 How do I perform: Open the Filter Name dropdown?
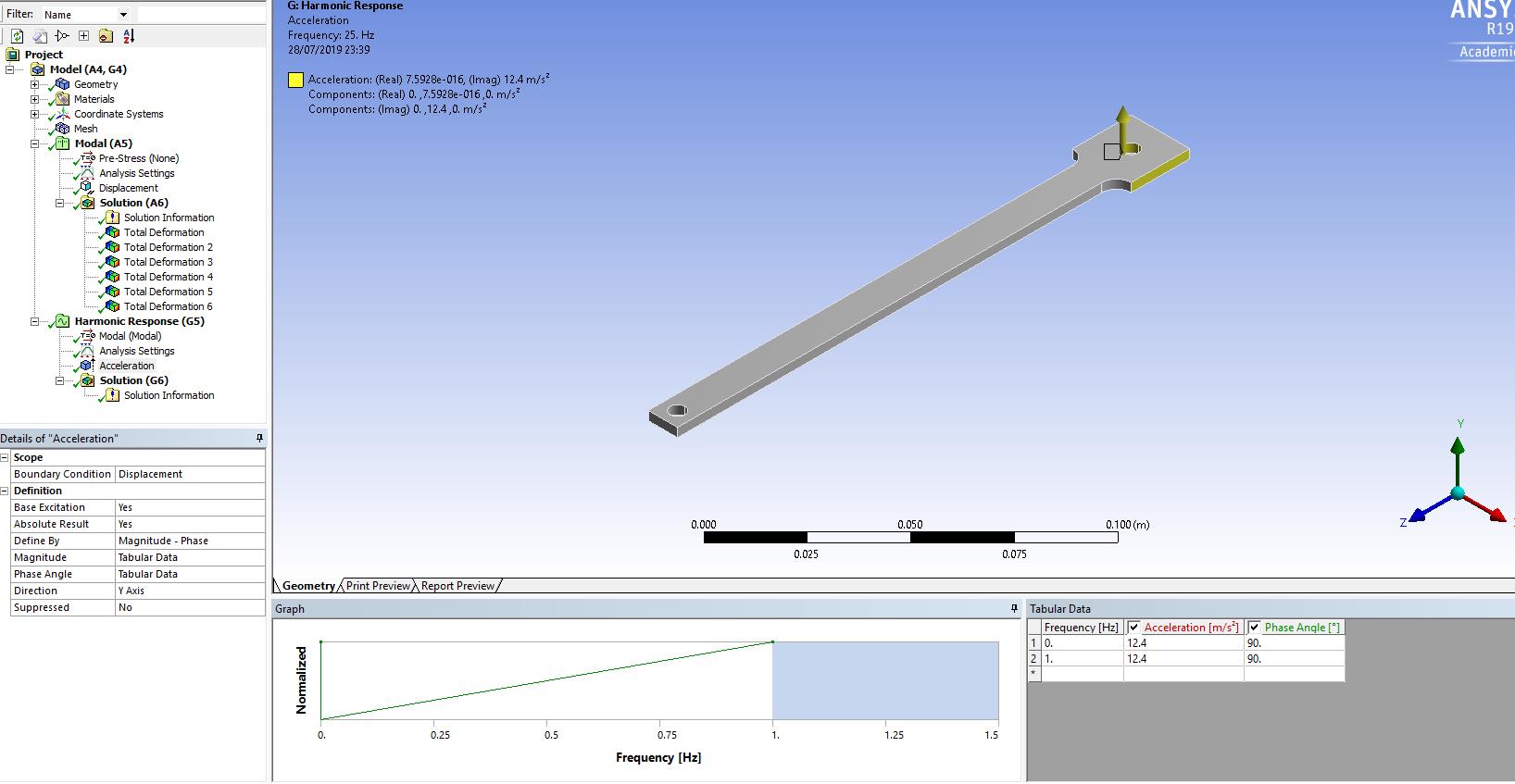(124, 15)
